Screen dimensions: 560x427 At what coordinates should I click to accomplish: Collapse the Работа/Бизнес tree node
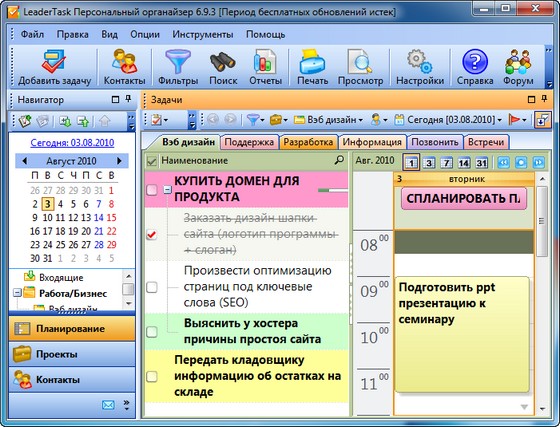pos(16,293)
